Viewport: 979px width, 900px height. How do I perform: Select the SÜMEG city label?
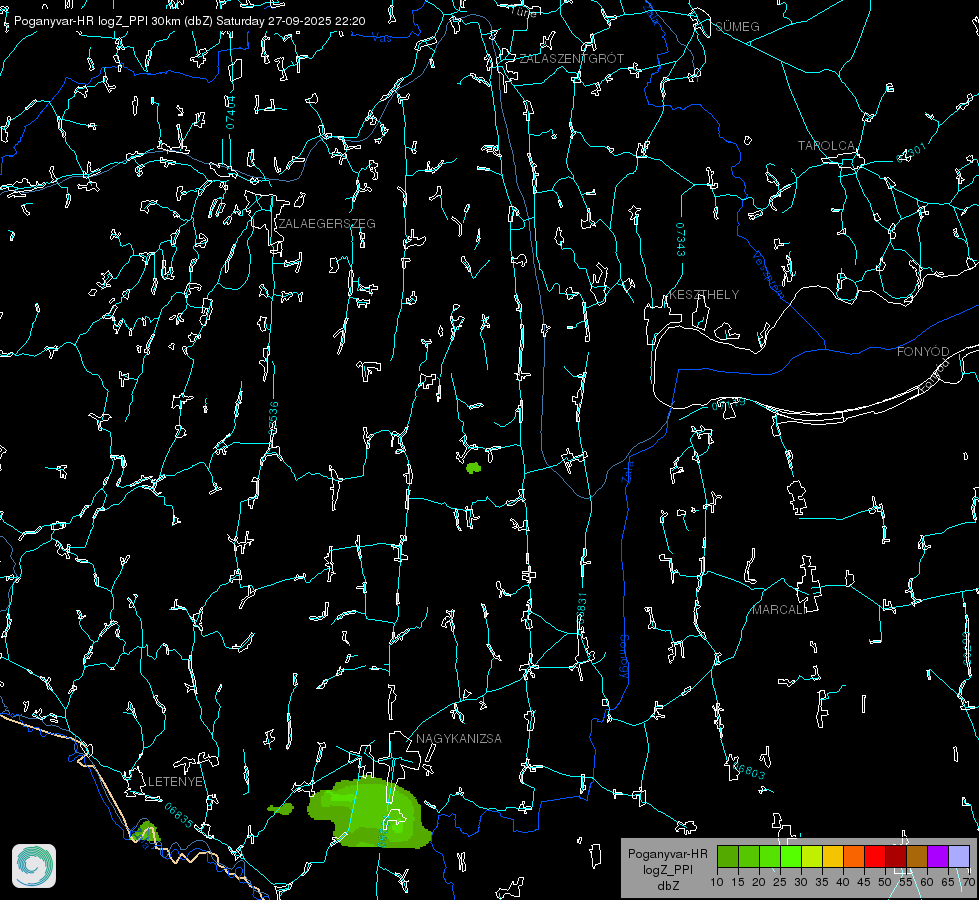tap(737, 26)
